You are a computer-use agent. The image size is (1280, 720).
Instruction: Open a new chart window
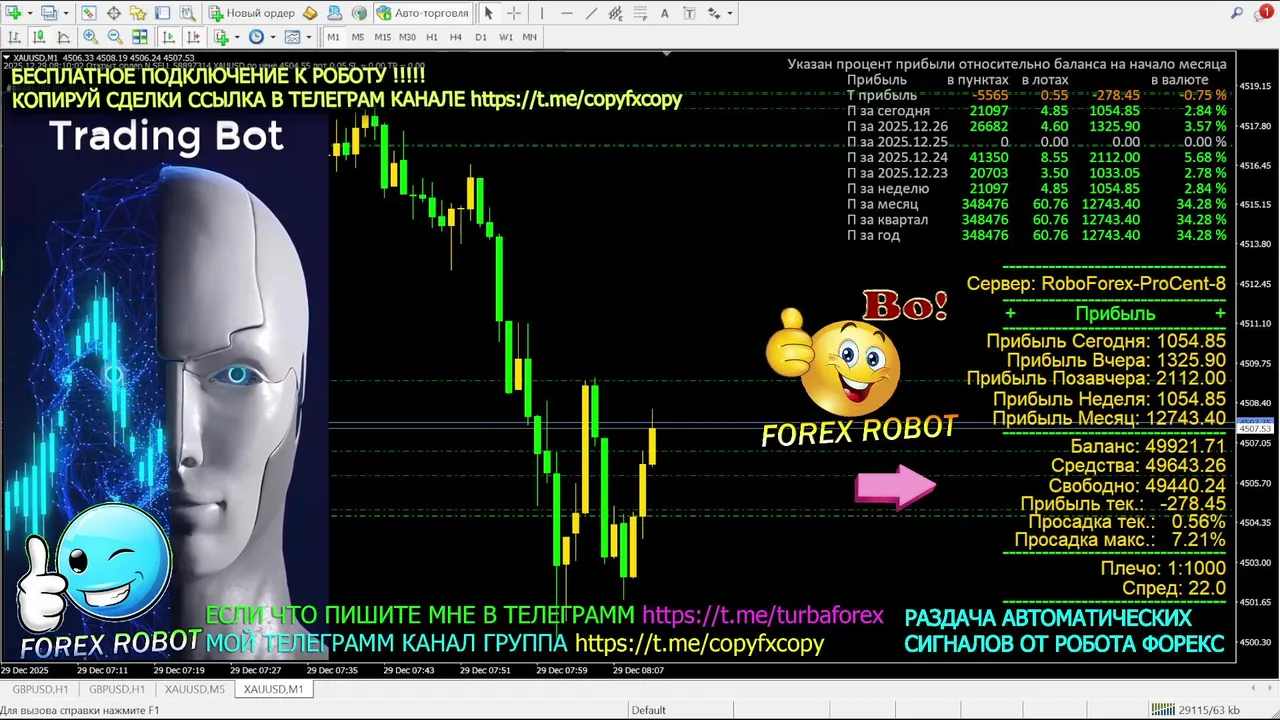point(12,13)
